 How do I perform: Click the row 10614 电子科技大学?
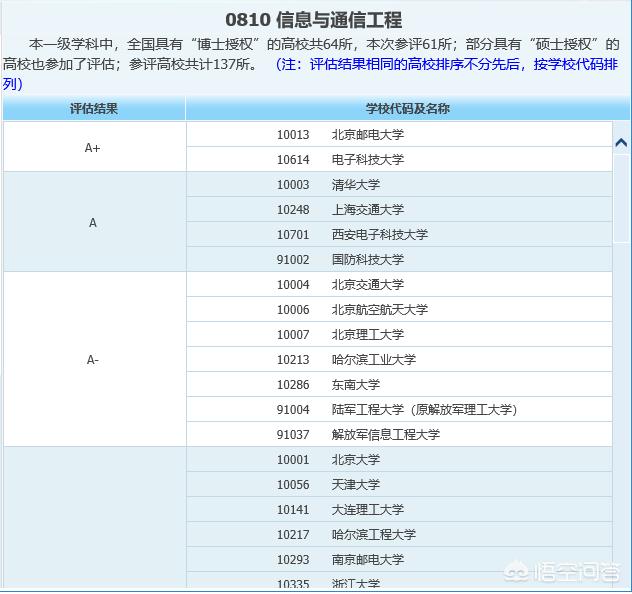click(399, 159)
